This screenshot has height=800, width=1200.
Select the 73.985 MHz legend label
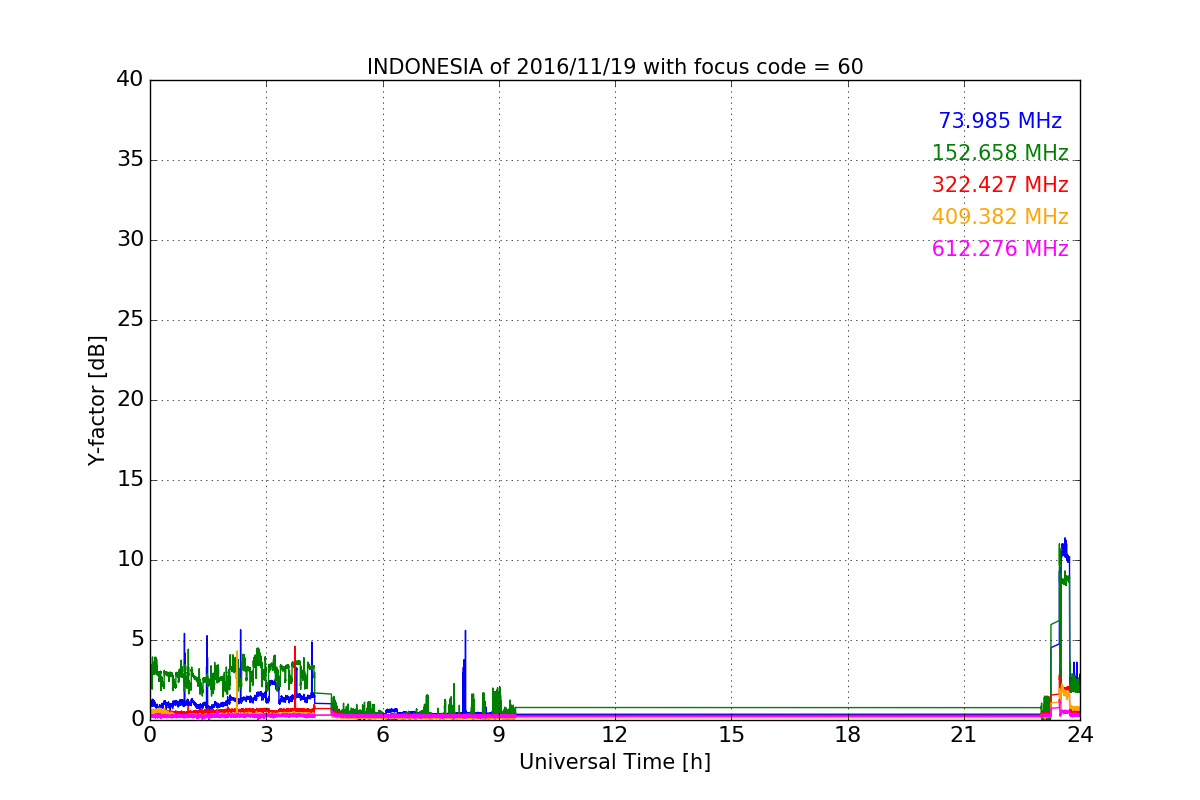click(x=1000, y=121)
